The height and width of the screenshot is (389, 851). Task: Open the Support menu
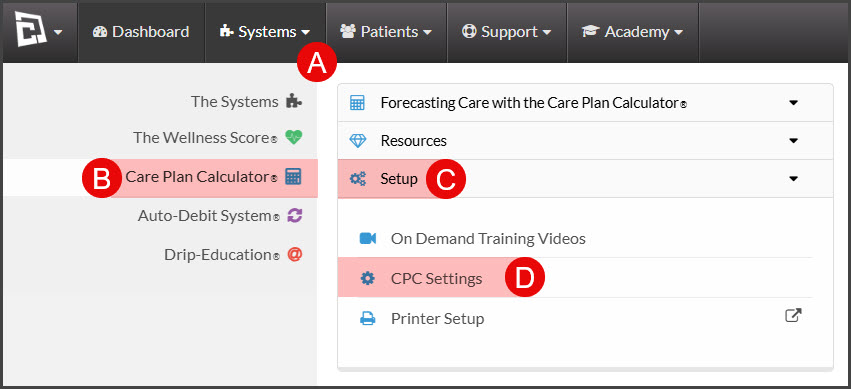coord(506,32)
